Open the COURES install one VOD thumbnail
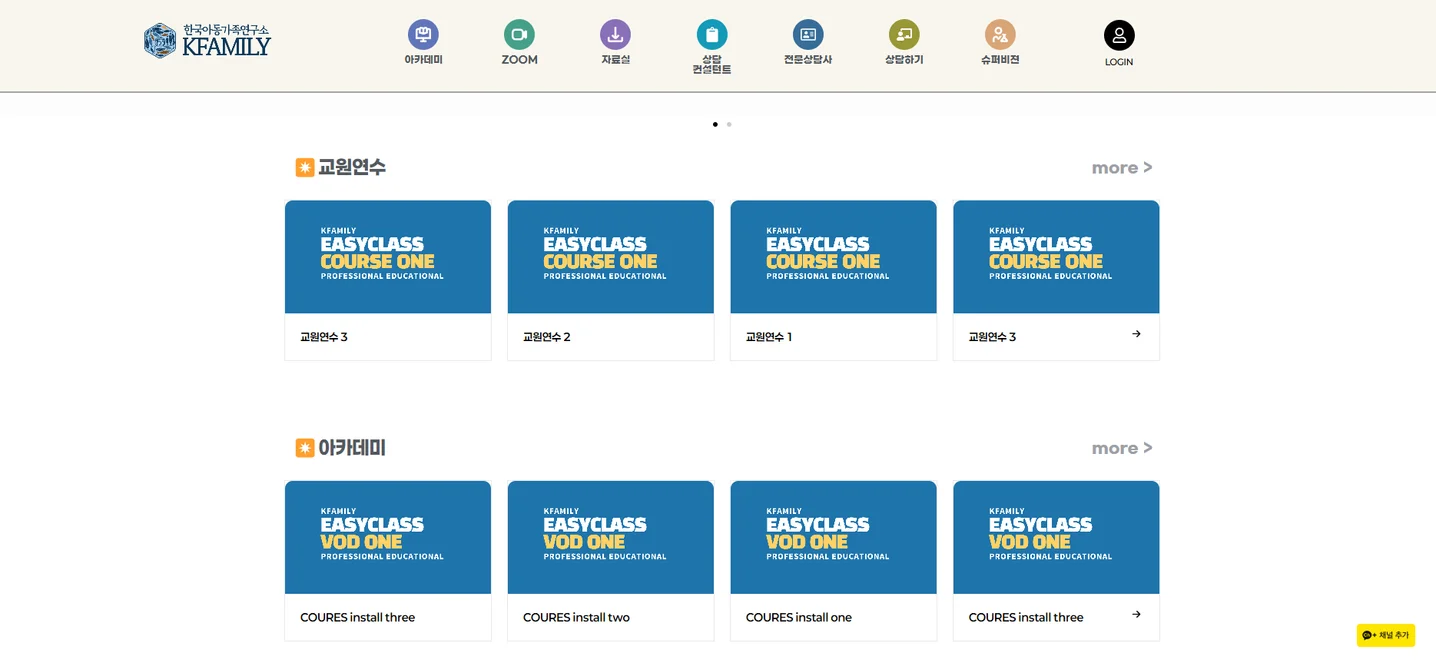1436x666 pixels. click(x=834, y=537)
